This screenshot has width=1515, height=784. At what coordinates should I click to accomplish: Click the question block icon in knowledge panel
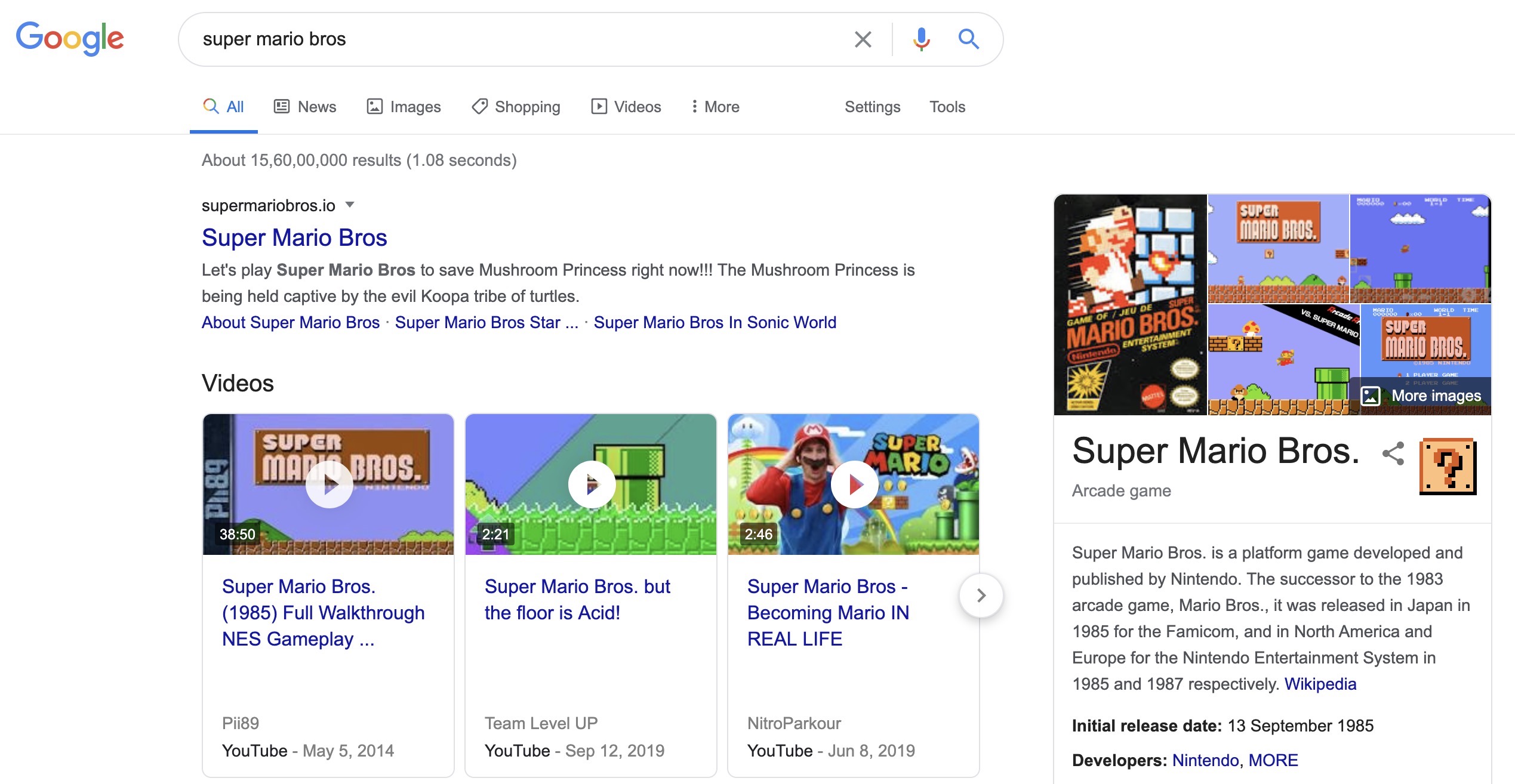[x=1448, y=467]
